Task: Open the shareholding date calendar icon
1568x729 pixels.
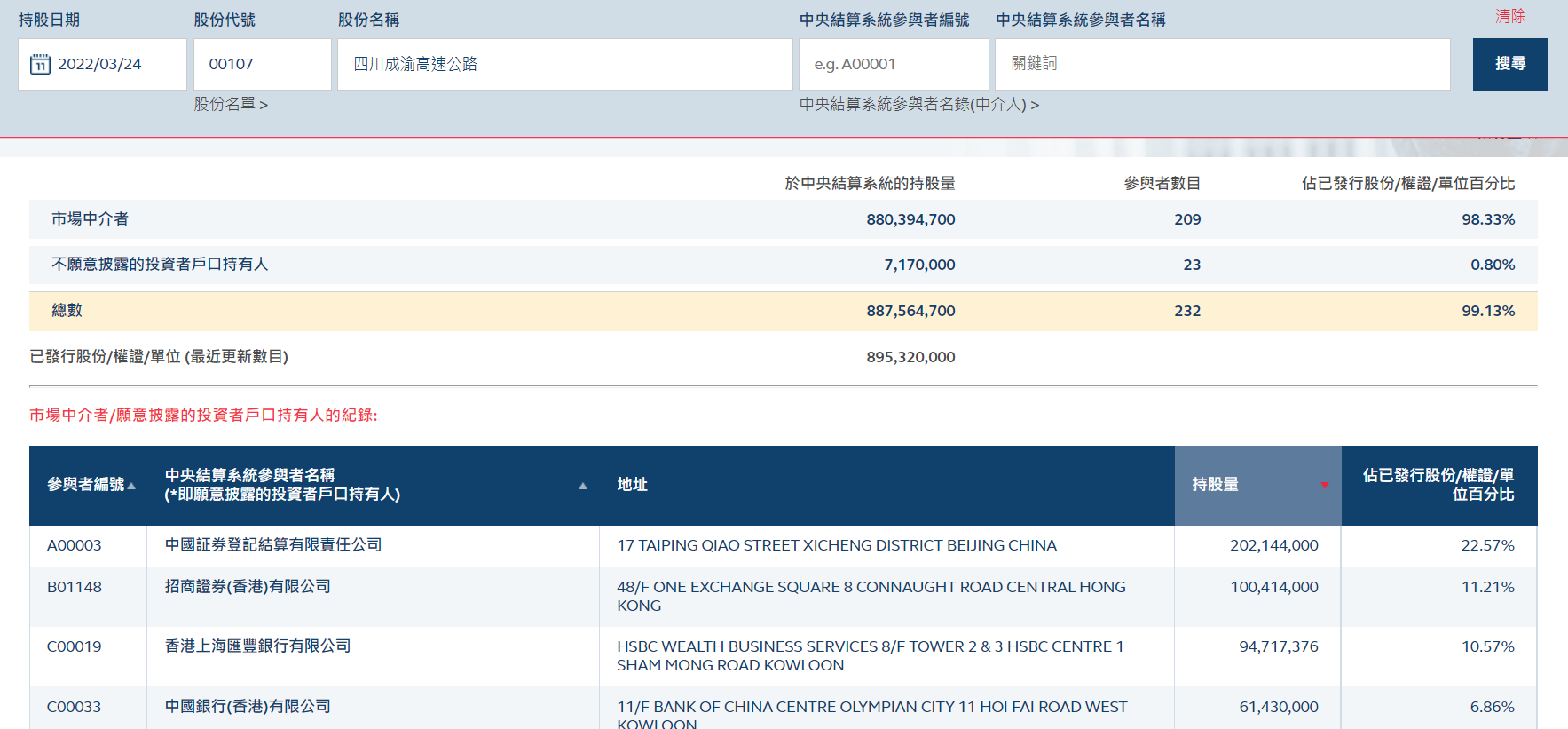Action: (40, 64)
